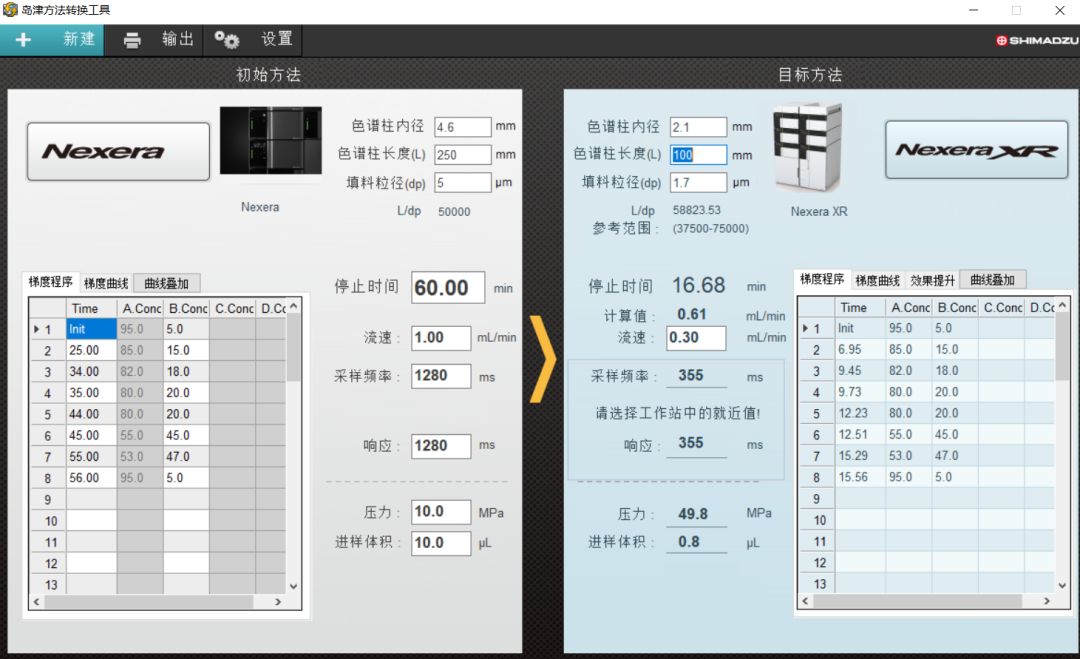1080x659 pixels.
Task: Click the gears icon for 设置
Action: point(227,40)
